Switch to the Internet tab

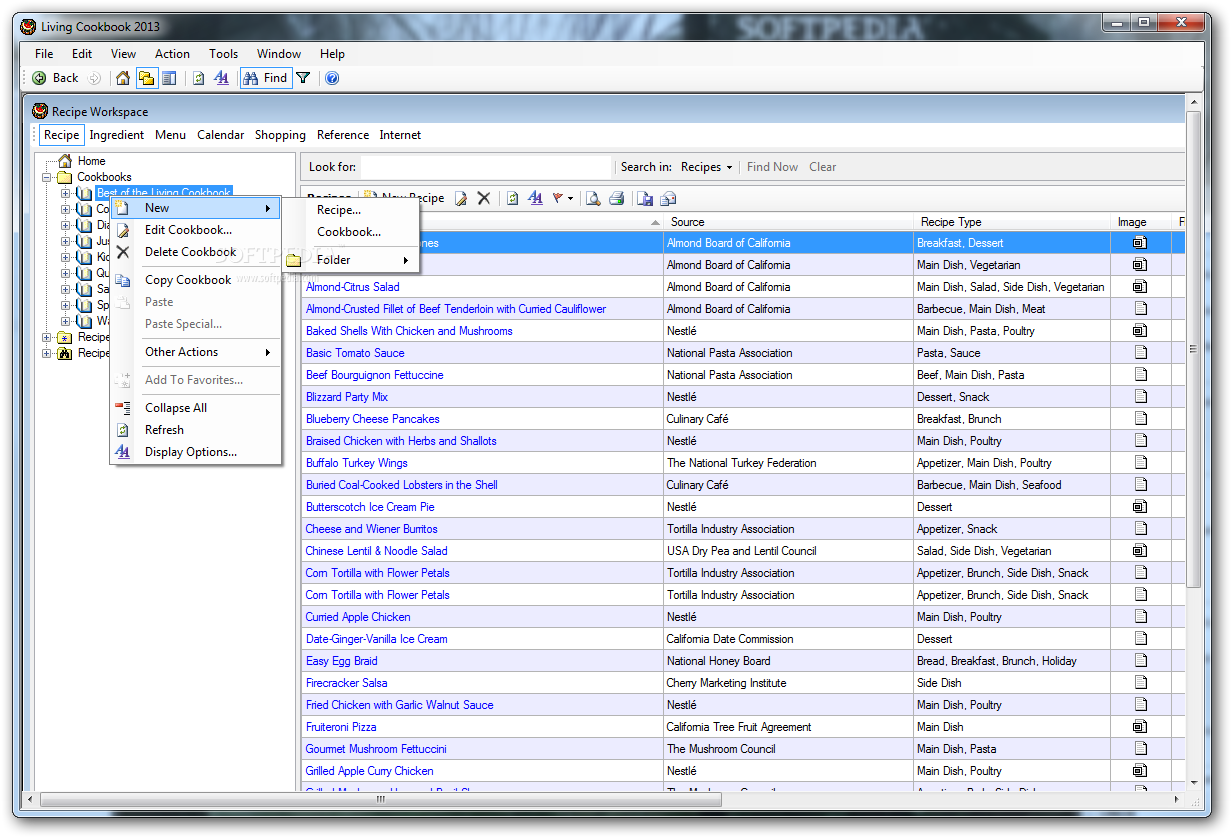(400, 135)
